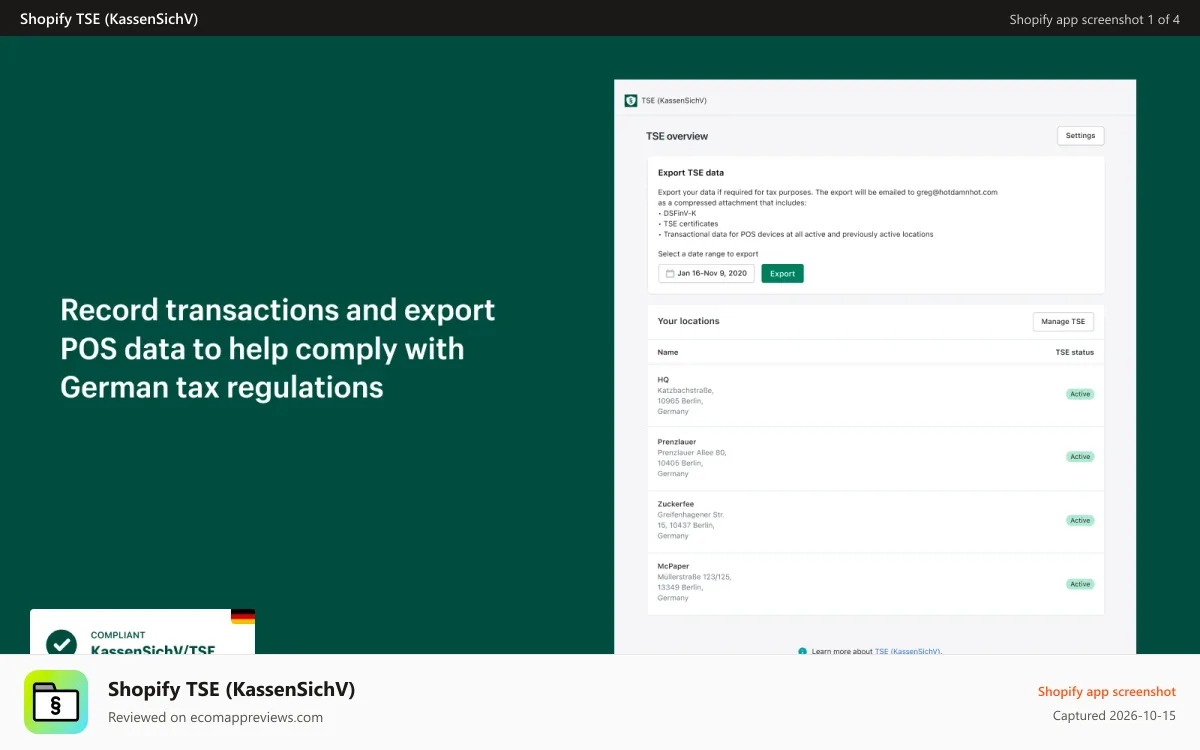The height and width of the screenshot is (750, 1200).
Task: Click the TSE status column header
Action: [x=1075, y=352]
